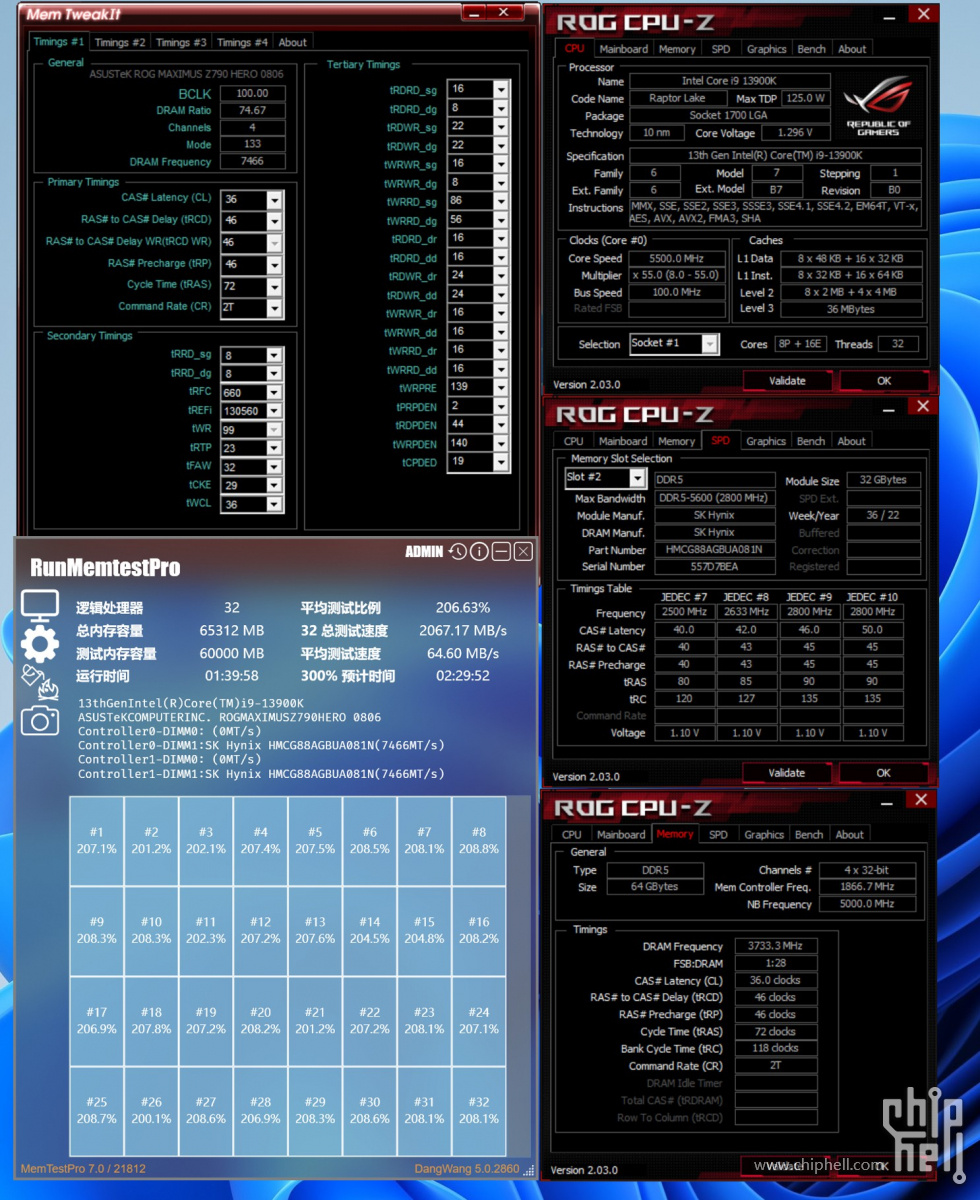Click the MemTestPro 7.0 / 21812 status text
The image size is (980, 1200).
[x=83, y=1168]
